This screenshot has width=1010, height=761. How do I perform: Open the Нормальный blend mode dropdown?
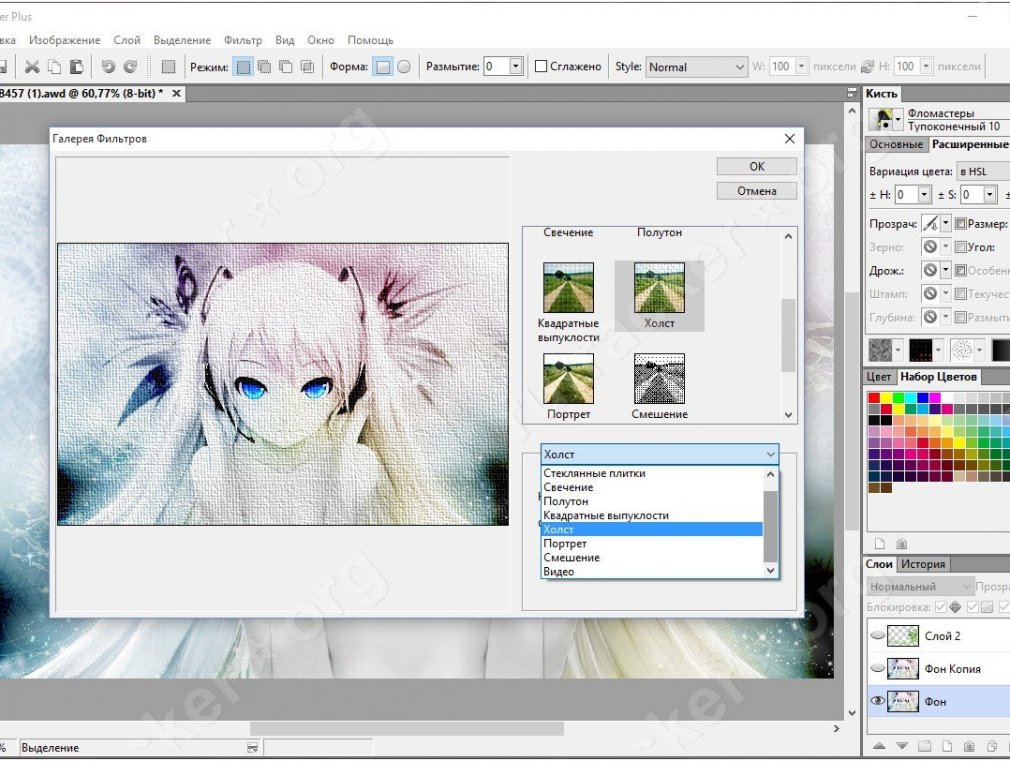point(919,586)
